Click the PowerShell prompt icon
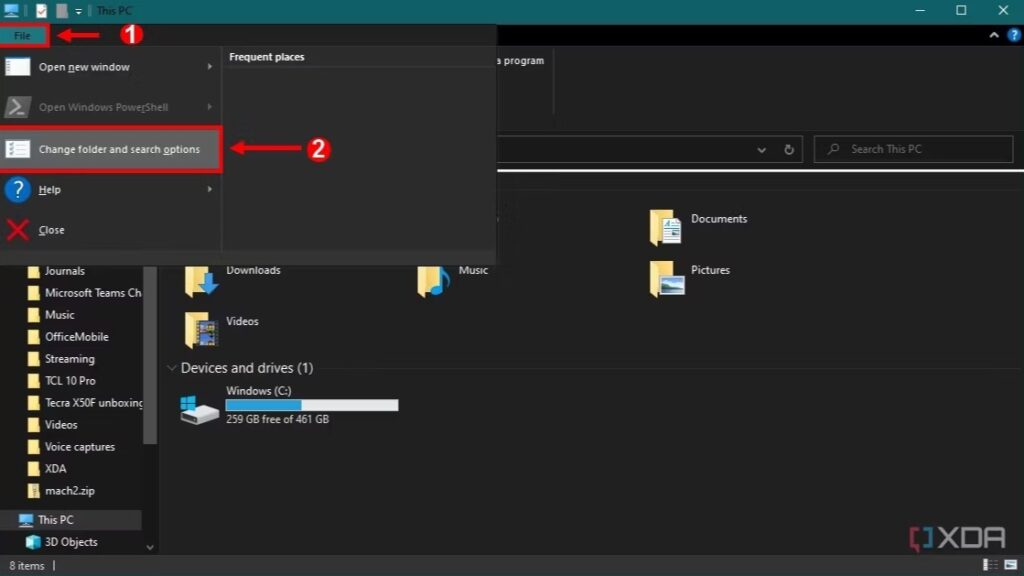 (x=18, y=107)
